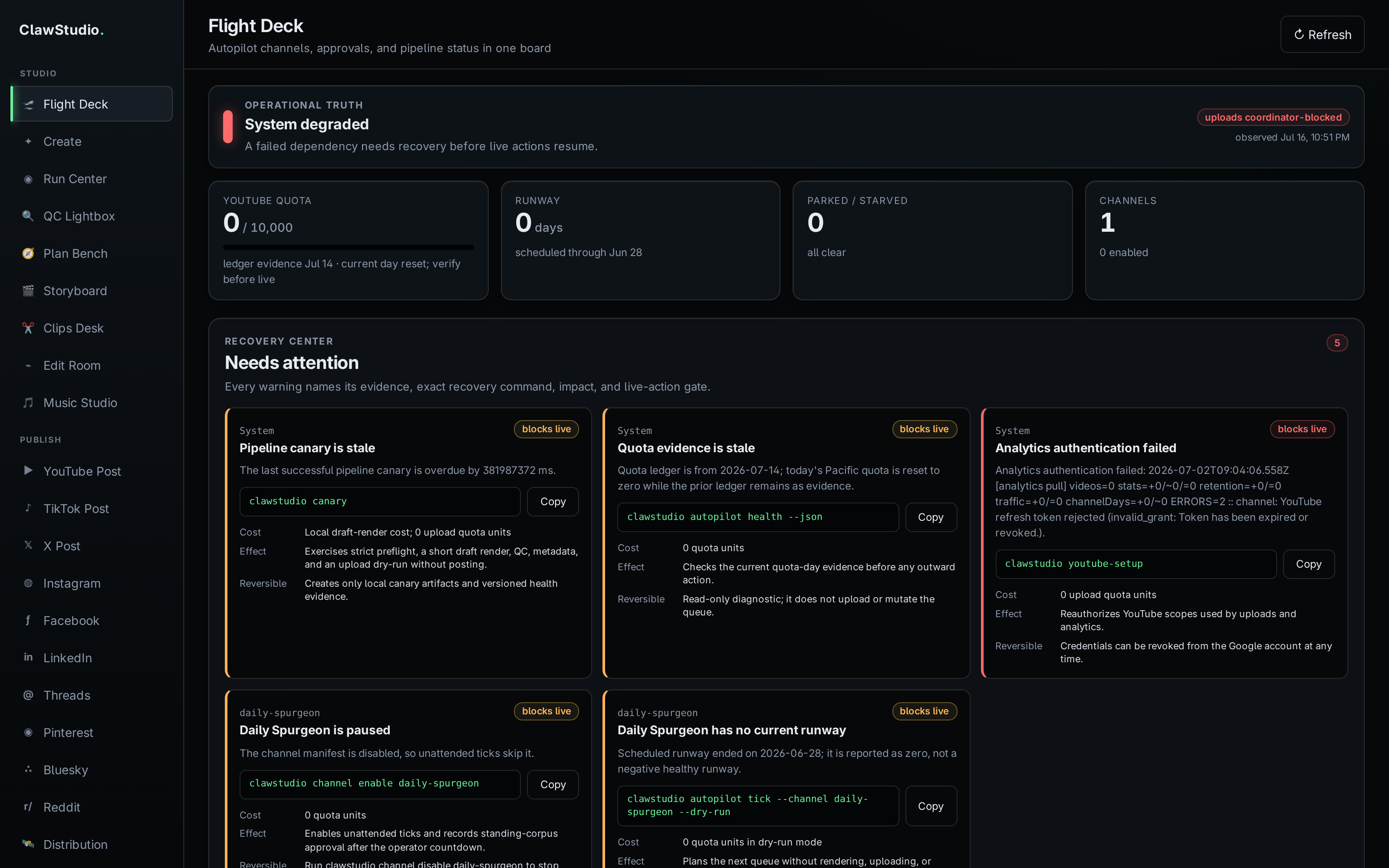Open the Threads publish page
The image size is (1389, 868).
[x=92, y=695]
